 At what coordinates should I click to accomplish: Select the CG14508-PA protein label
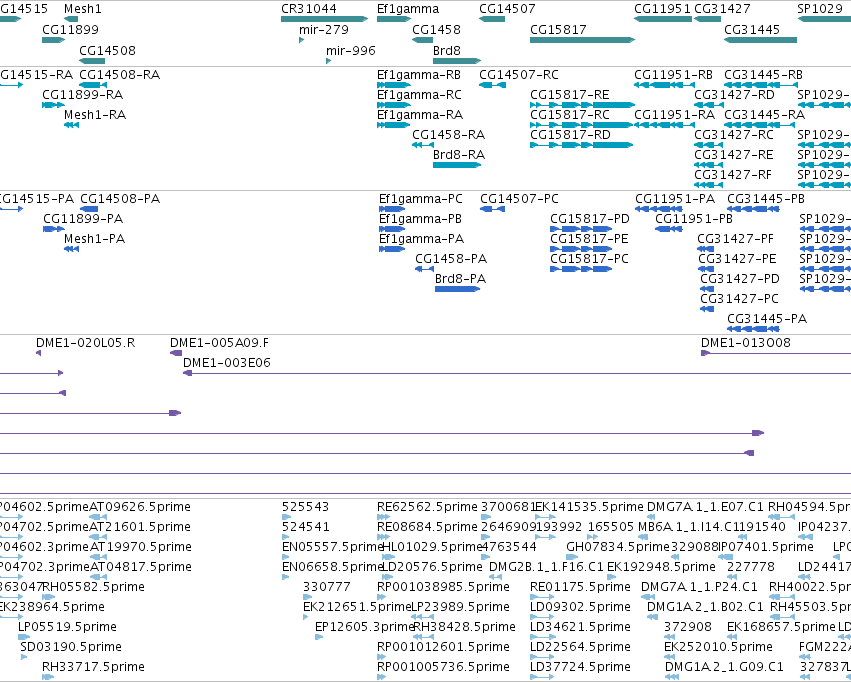pos(120,199)
